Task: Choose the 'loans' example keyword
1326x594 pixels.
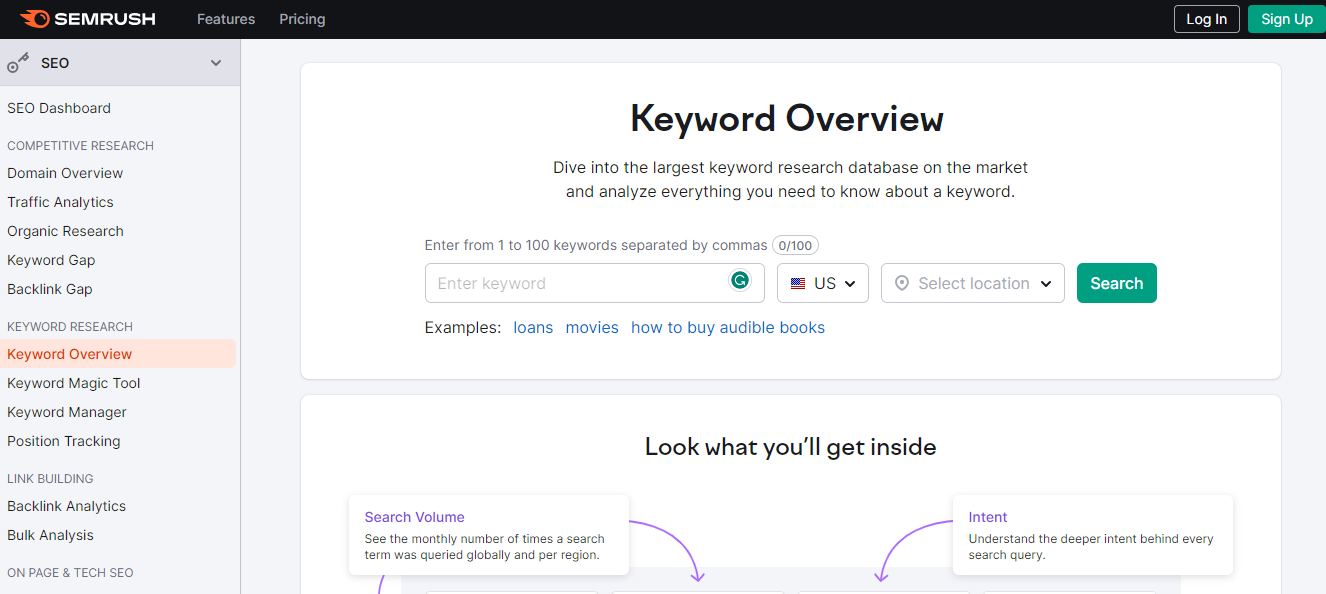Action: 533,328
